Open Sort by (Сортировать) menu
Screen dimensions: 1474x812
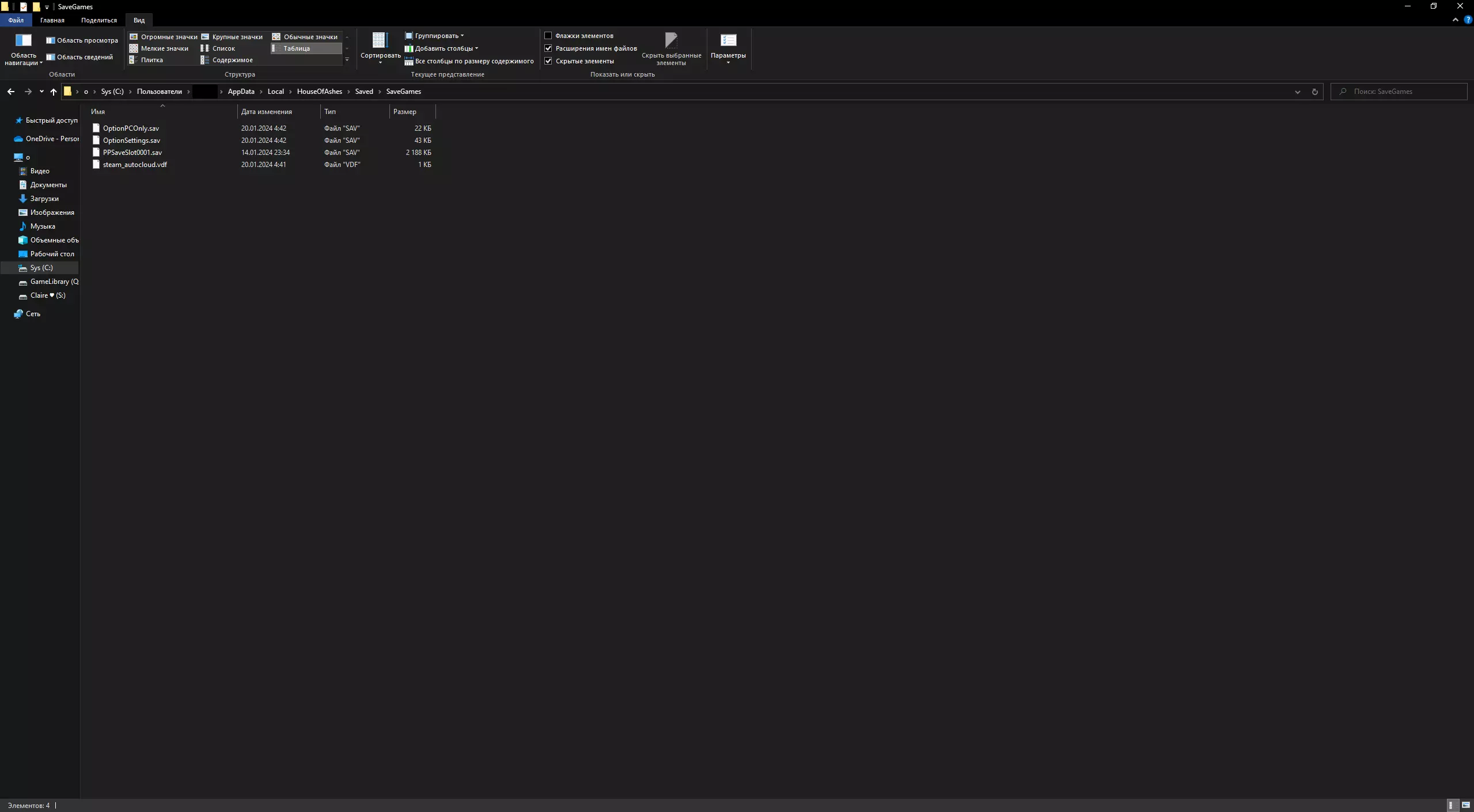[380, 47]
